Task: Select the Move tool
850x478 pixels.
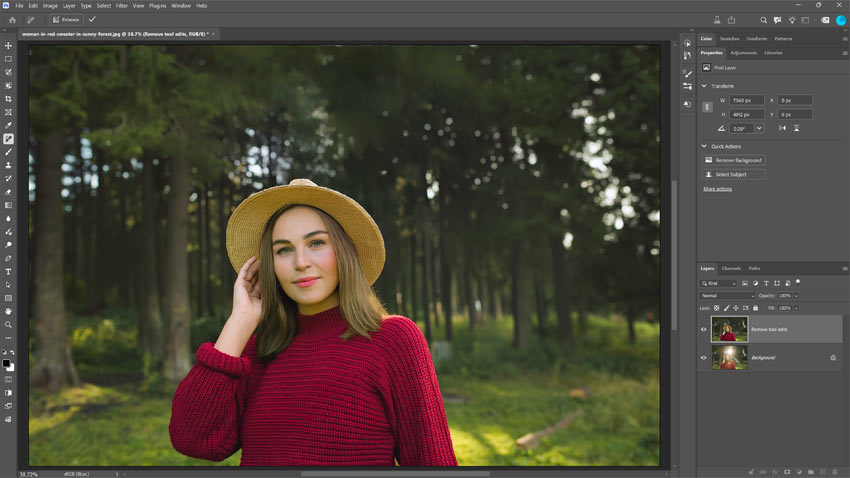Action: [8, 46]
